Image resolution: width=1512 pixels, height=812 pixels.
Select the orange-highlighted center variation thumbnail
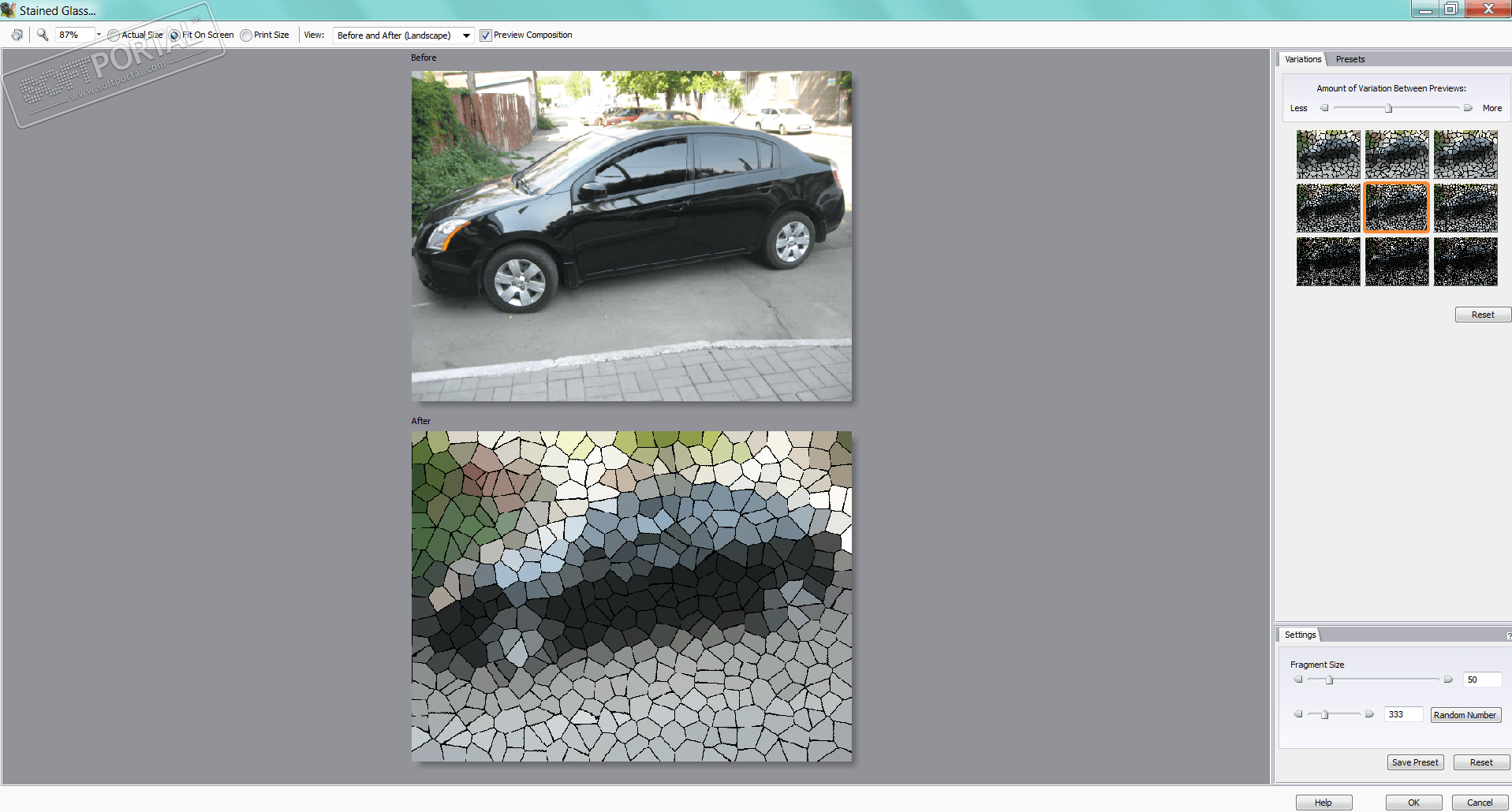pos(1397,208)
